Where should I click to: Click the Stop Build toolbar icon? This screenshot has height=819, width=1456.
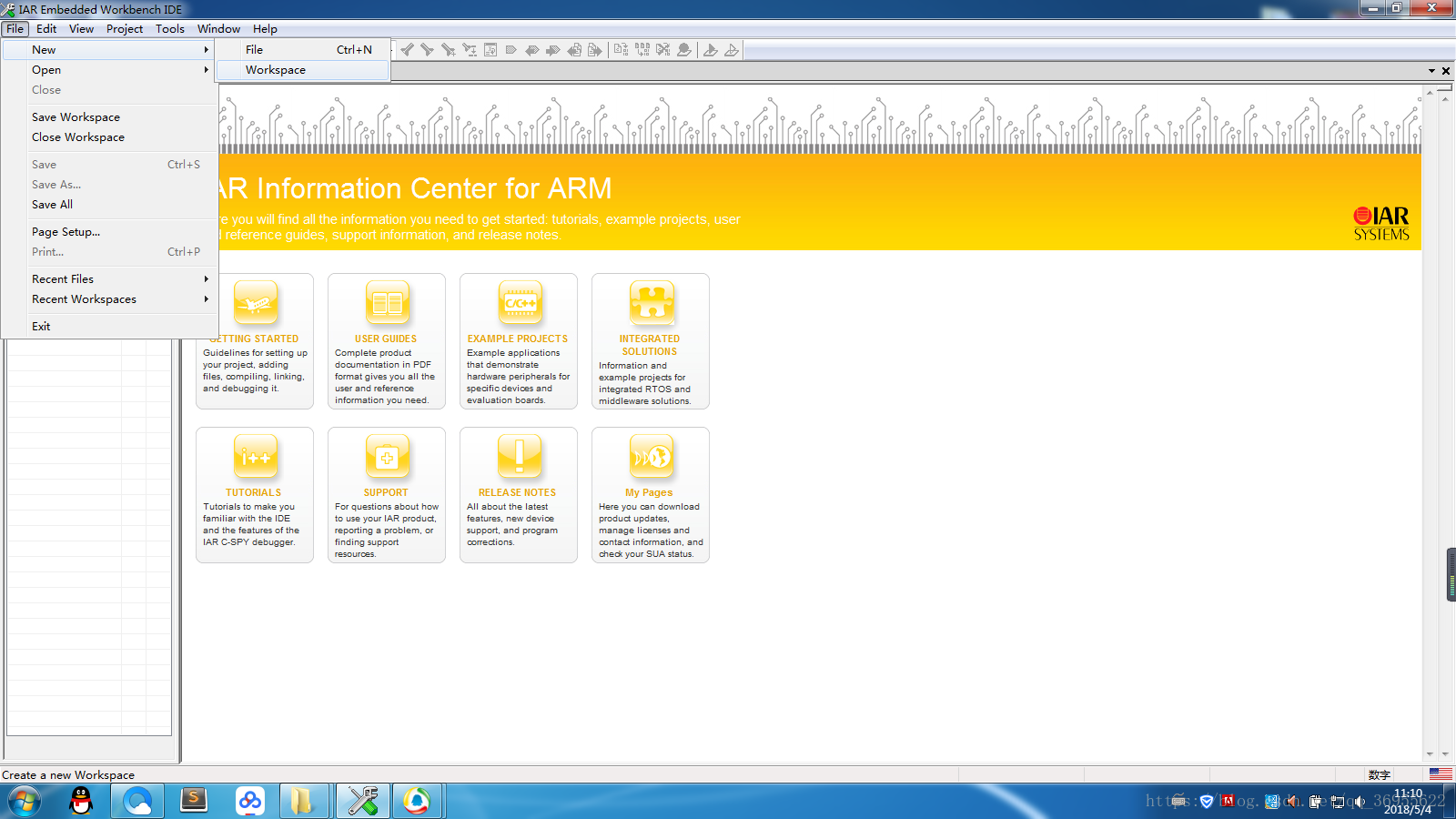[663, 49]
